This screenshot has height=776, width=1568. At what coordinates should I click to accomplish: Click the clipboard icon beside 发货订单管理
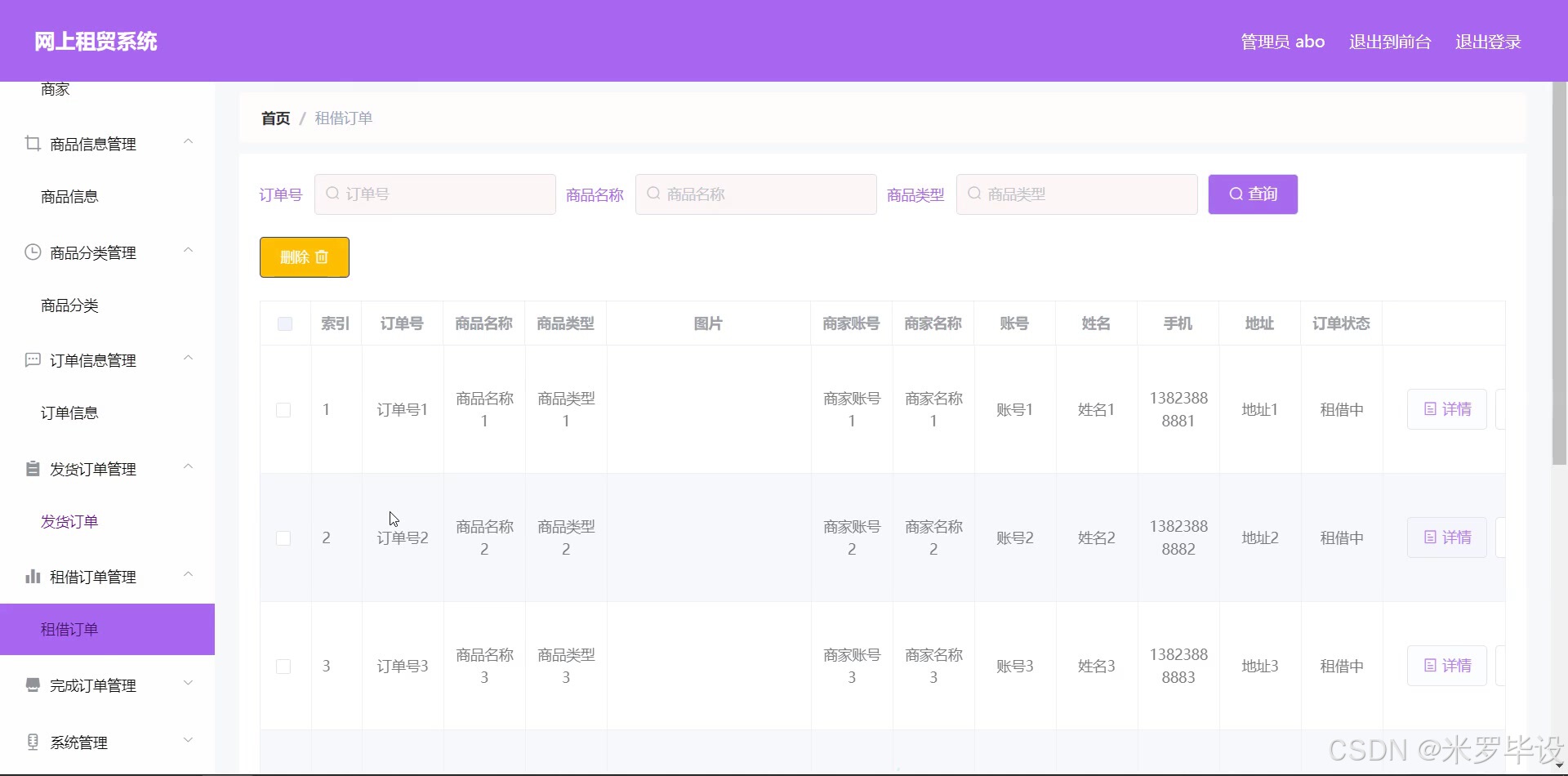(33, 468)
